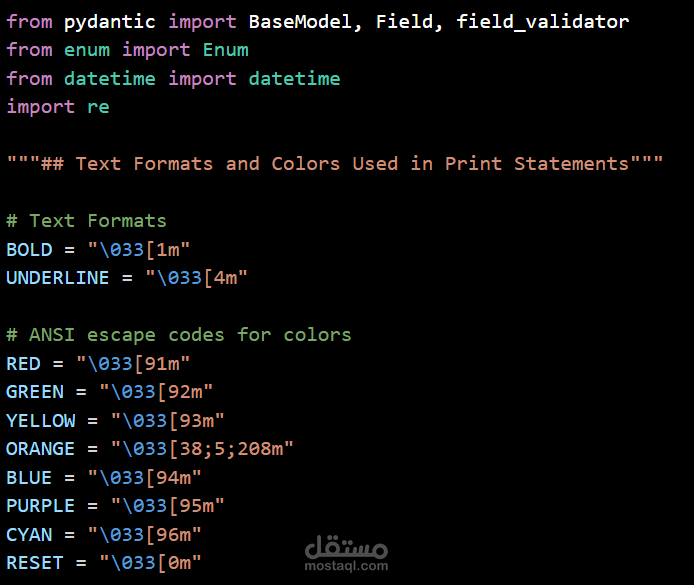Click the ANSI escape codes comment line
The image size is (694, 585).
pos(179,335)
